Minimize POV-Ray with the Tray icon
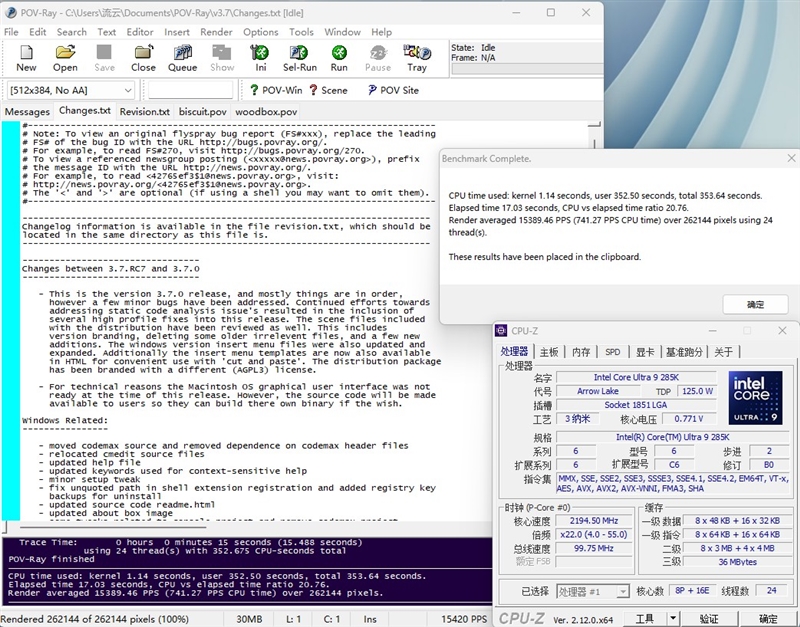Screen dimensions: 800x627 click(x=417, y=56)
